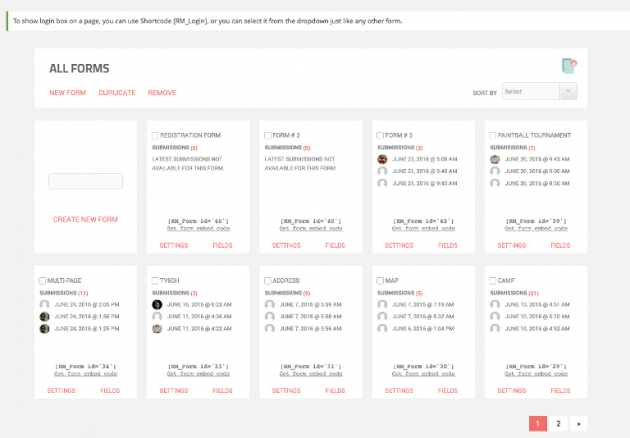Click June 21, 2016 9:43 AM submission
This screenshot has height=438, width=630.
425,183
